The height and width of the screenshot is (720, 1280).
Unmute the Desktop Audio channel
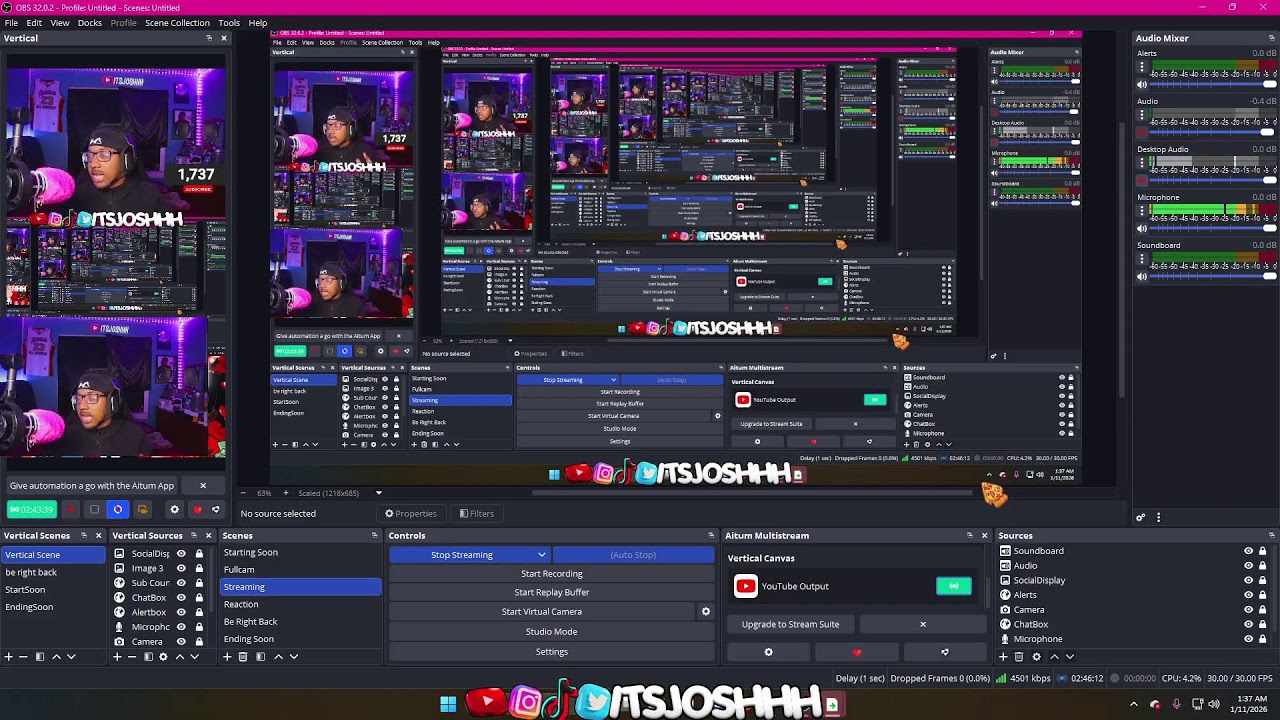click(x=1142, y=181)
